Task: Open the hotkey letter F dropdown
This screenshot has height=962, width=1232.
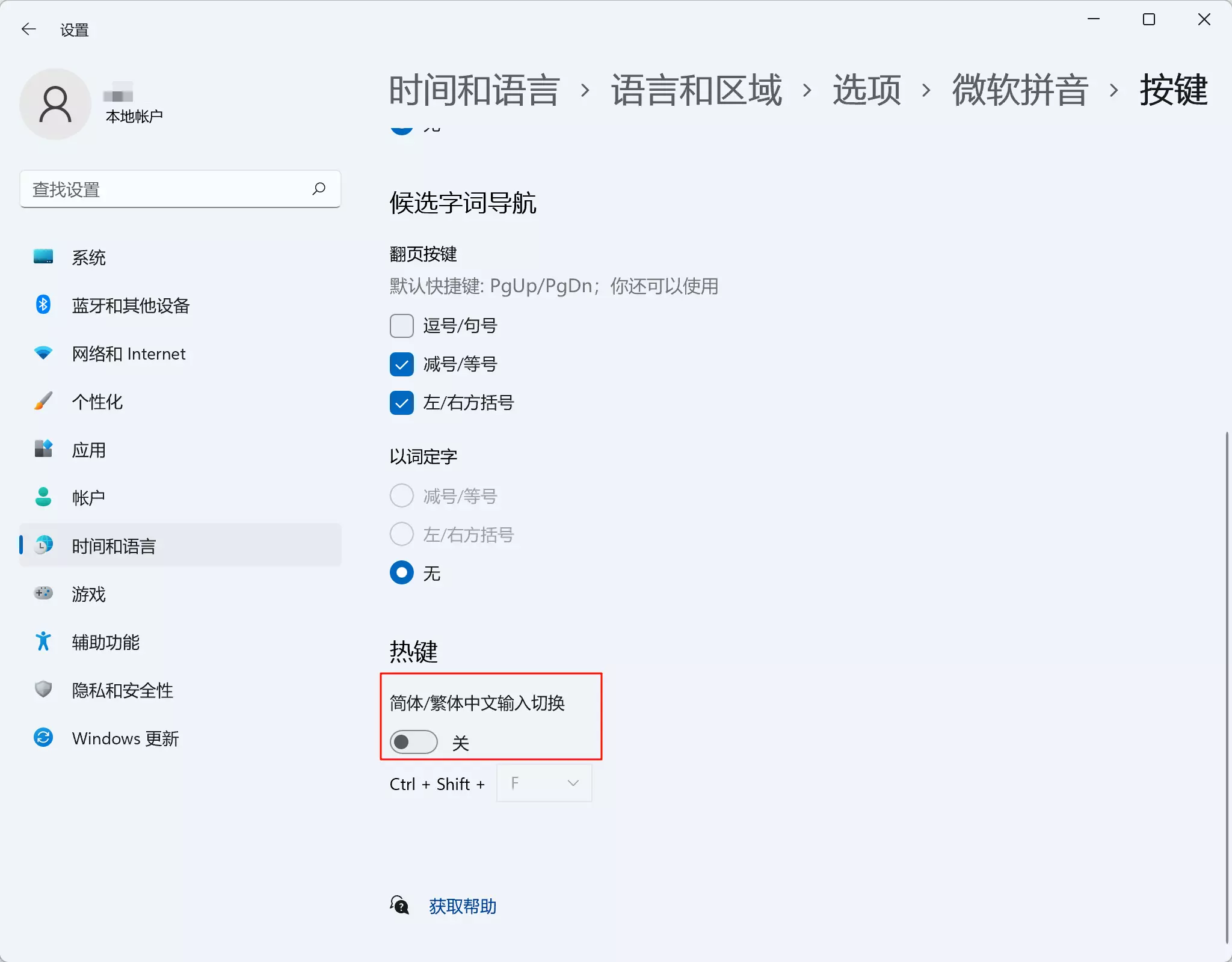Action: (544, 783)
